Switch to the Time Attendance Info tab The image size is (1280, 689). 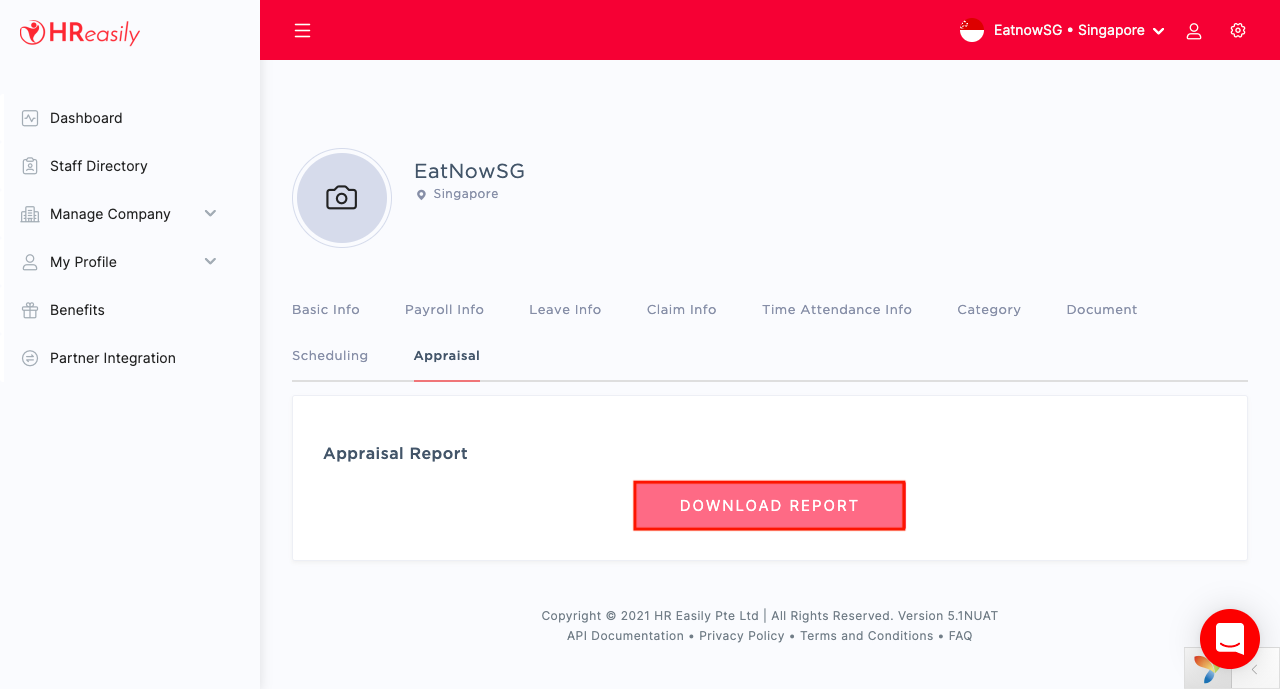pyautogui.click(x=837, y=310)
